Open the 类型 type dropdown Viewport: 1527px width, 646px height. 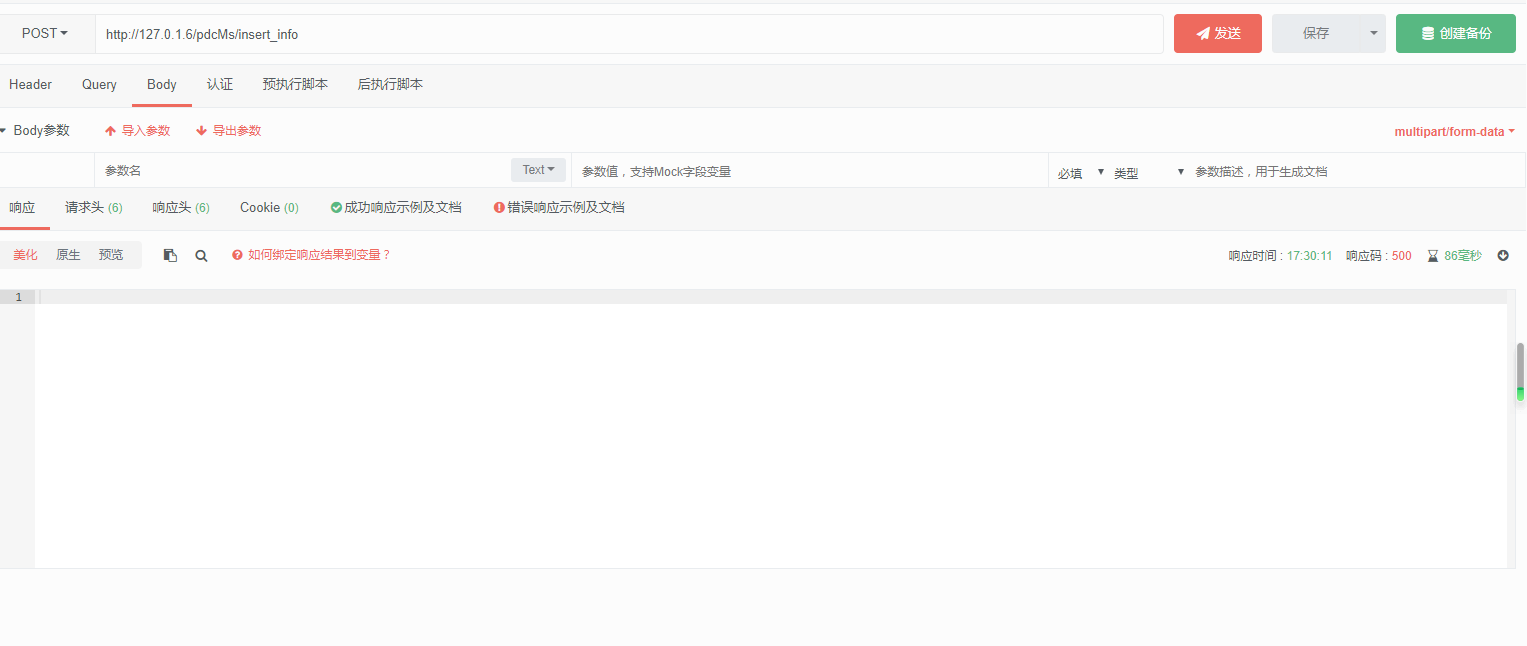tap(1149, 172)
